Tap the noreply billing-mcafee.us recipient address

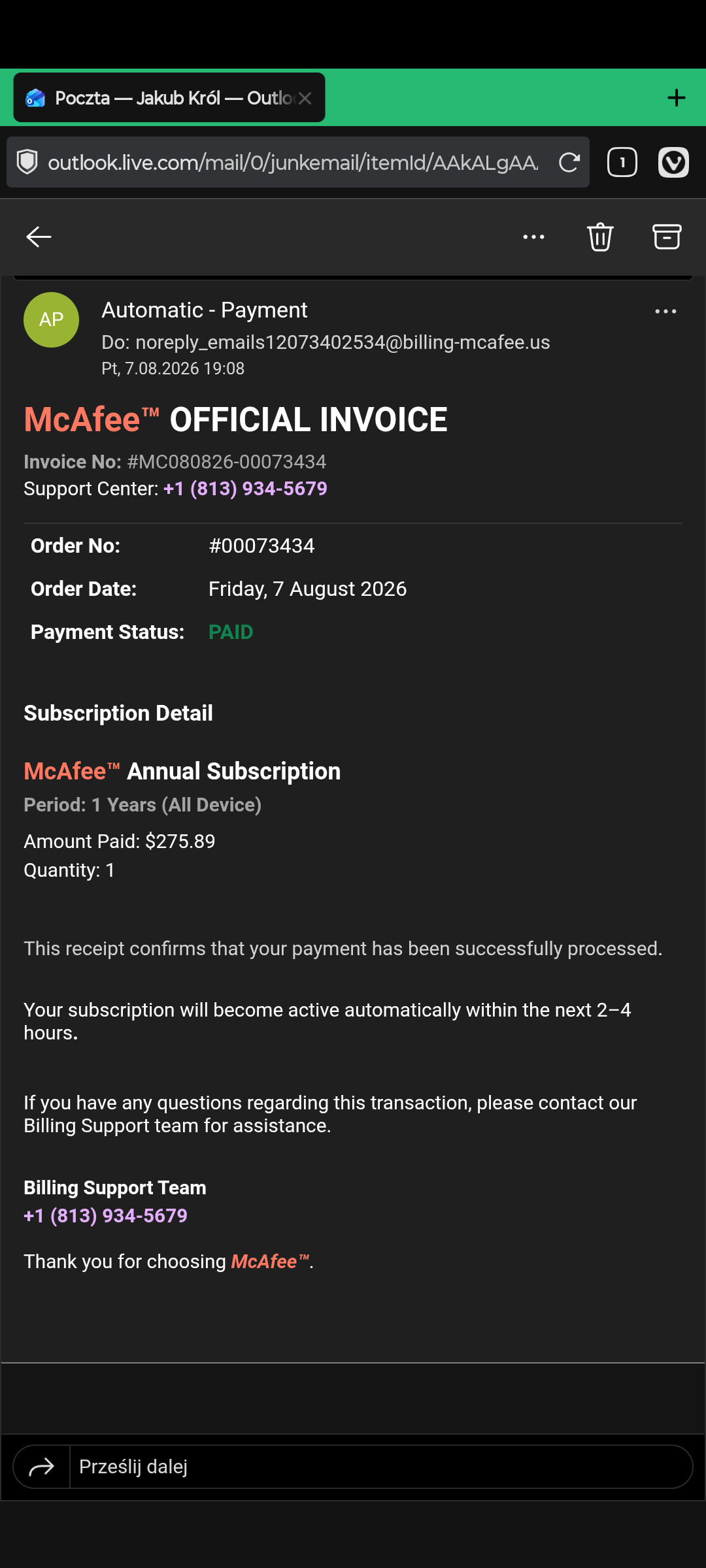(343, 342)
